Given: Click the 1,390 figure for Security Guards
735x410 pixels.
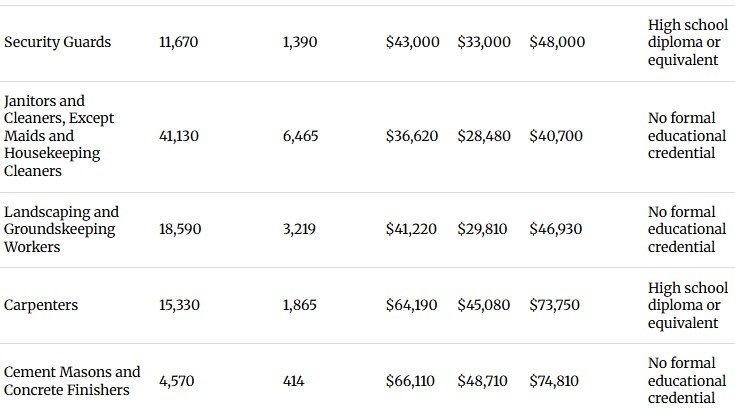Looking at the screenshot, I should [300, 43].
